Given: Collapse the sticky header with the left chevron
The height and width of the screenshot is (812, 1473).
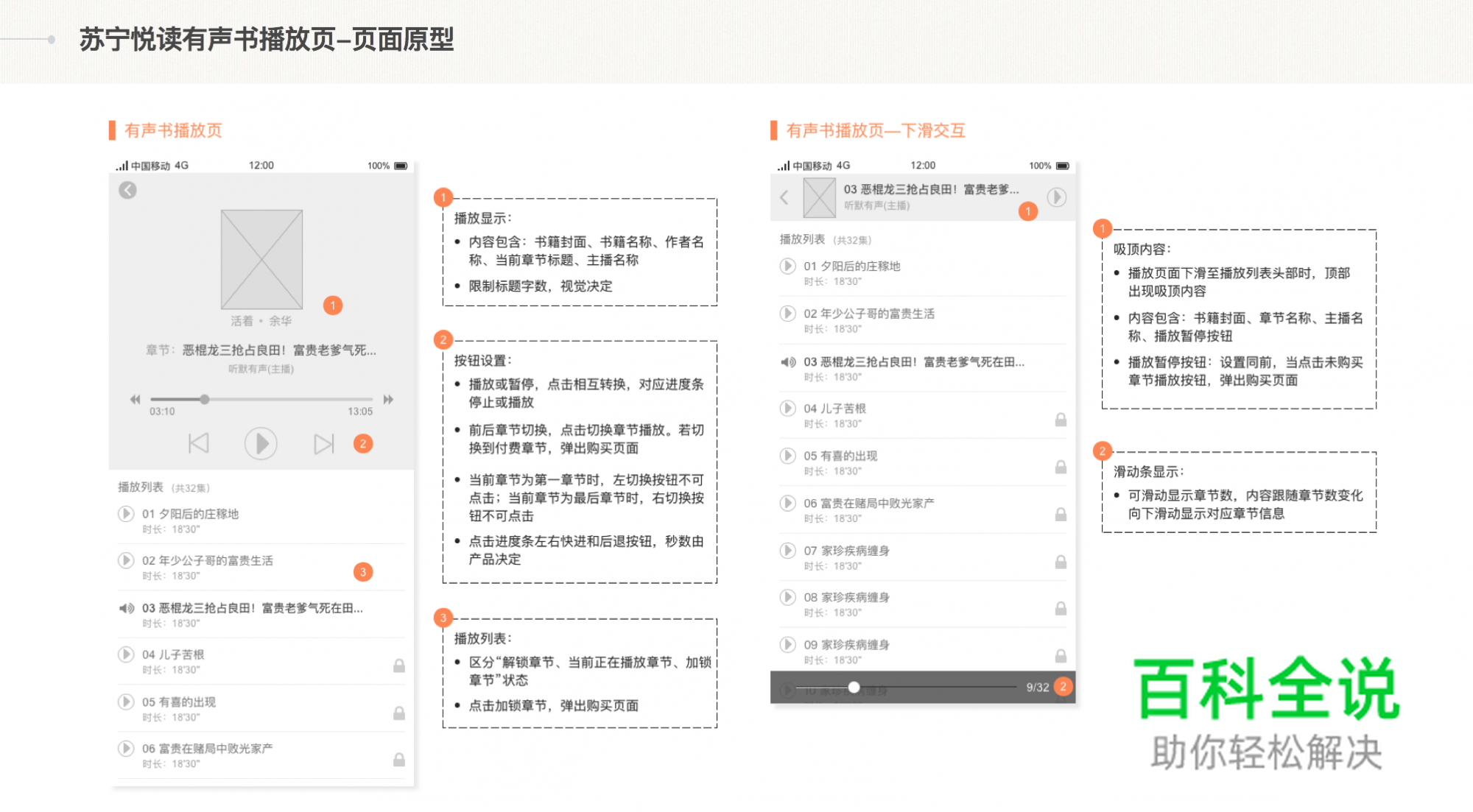Looking at the screenshot, I should coord(783,197).
